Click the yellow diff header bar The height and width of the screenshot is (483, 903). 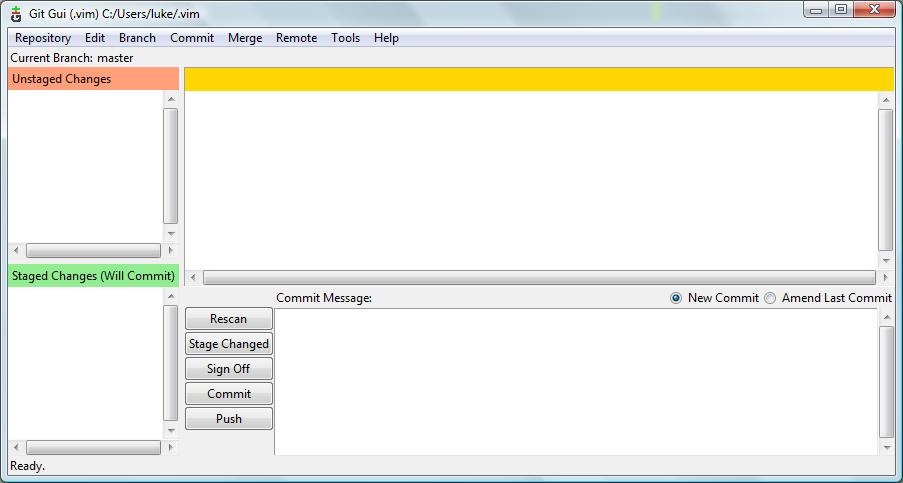pyautogui.click(x=538, y=79)
